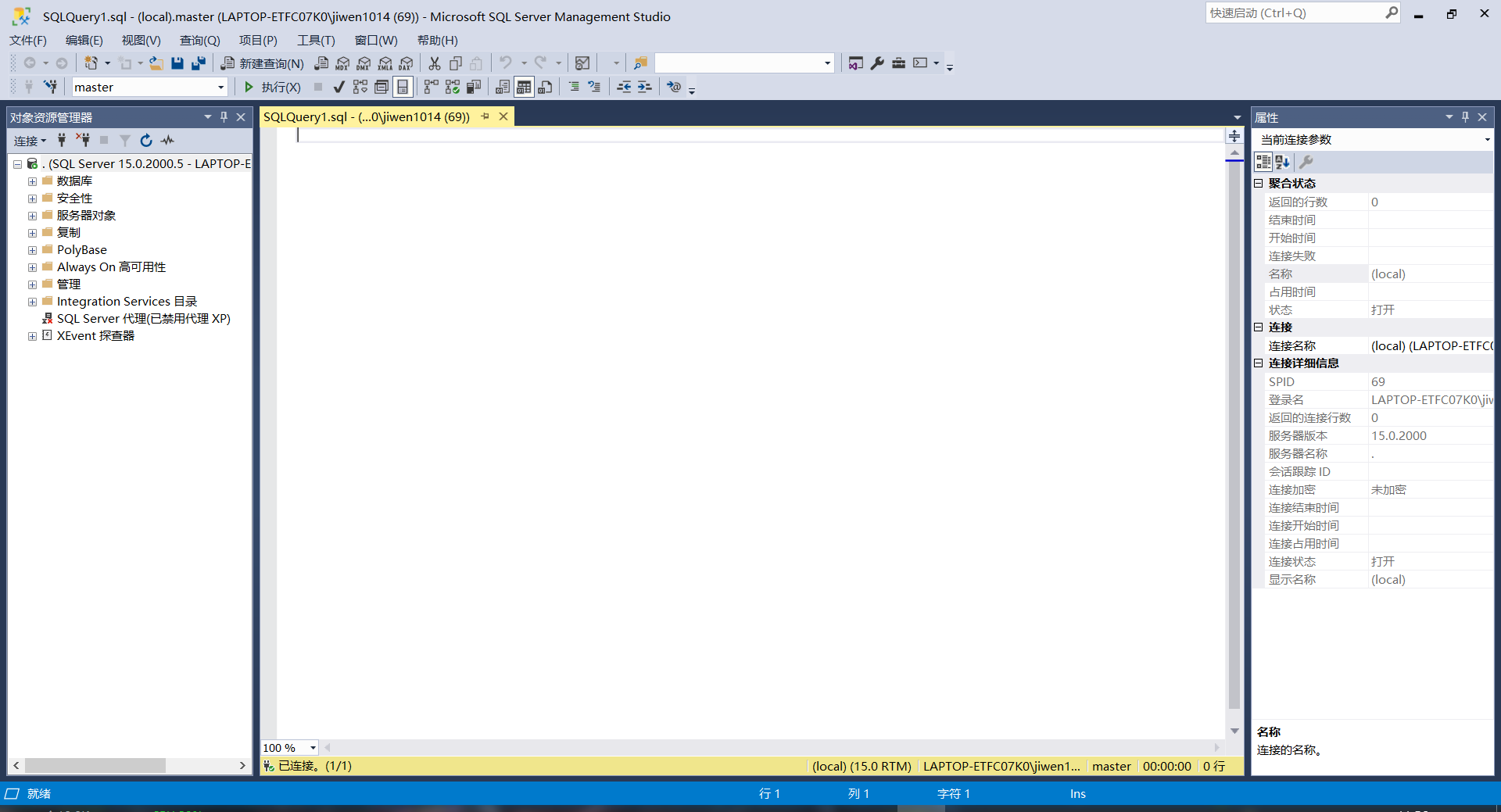The image size is (1501, 812).
Task: Save the current query with the single-disk icon
Action: (177, 63)
